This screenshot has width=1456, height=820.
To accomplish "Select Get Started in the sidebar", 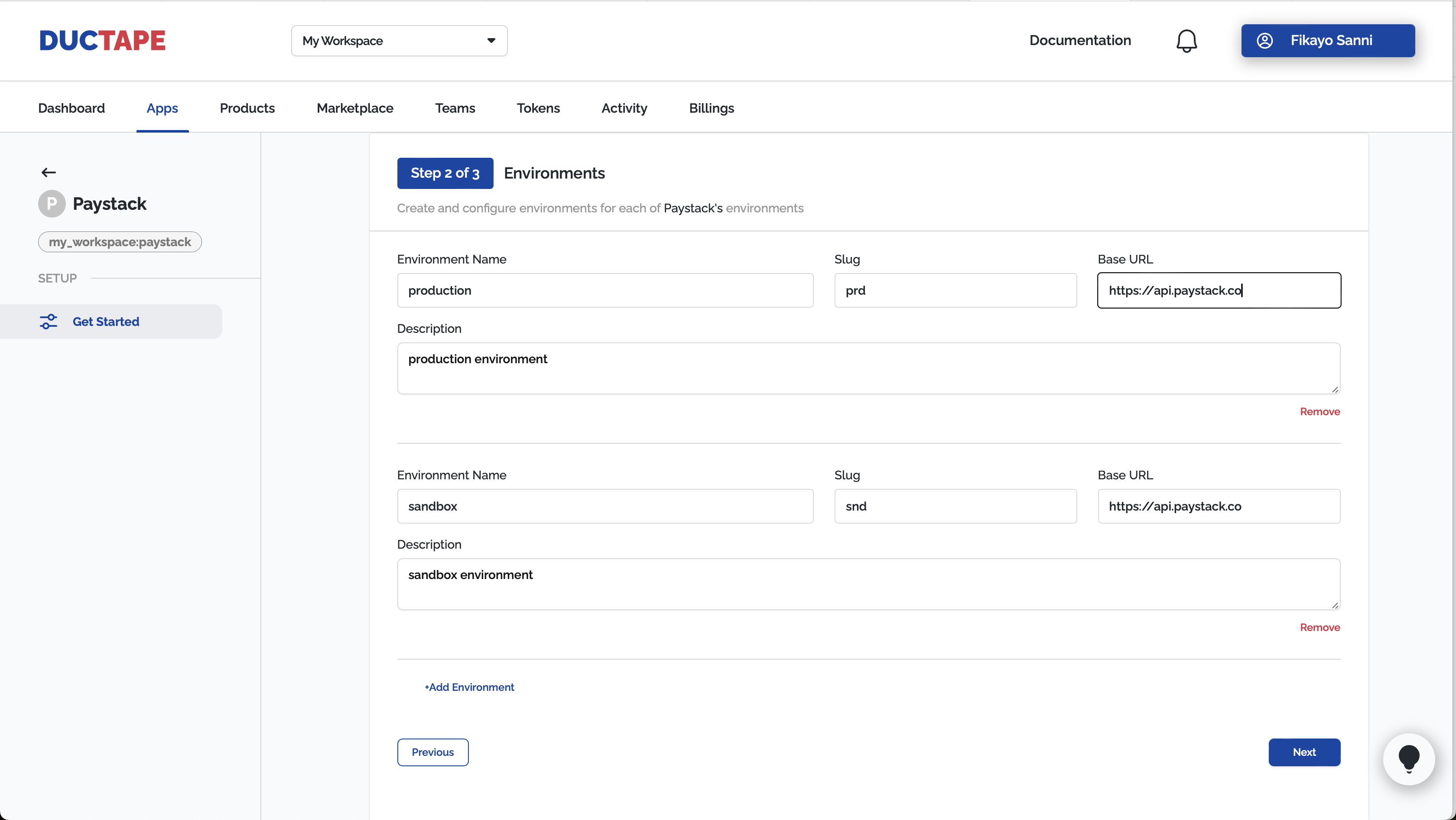I will coord(111,322).
